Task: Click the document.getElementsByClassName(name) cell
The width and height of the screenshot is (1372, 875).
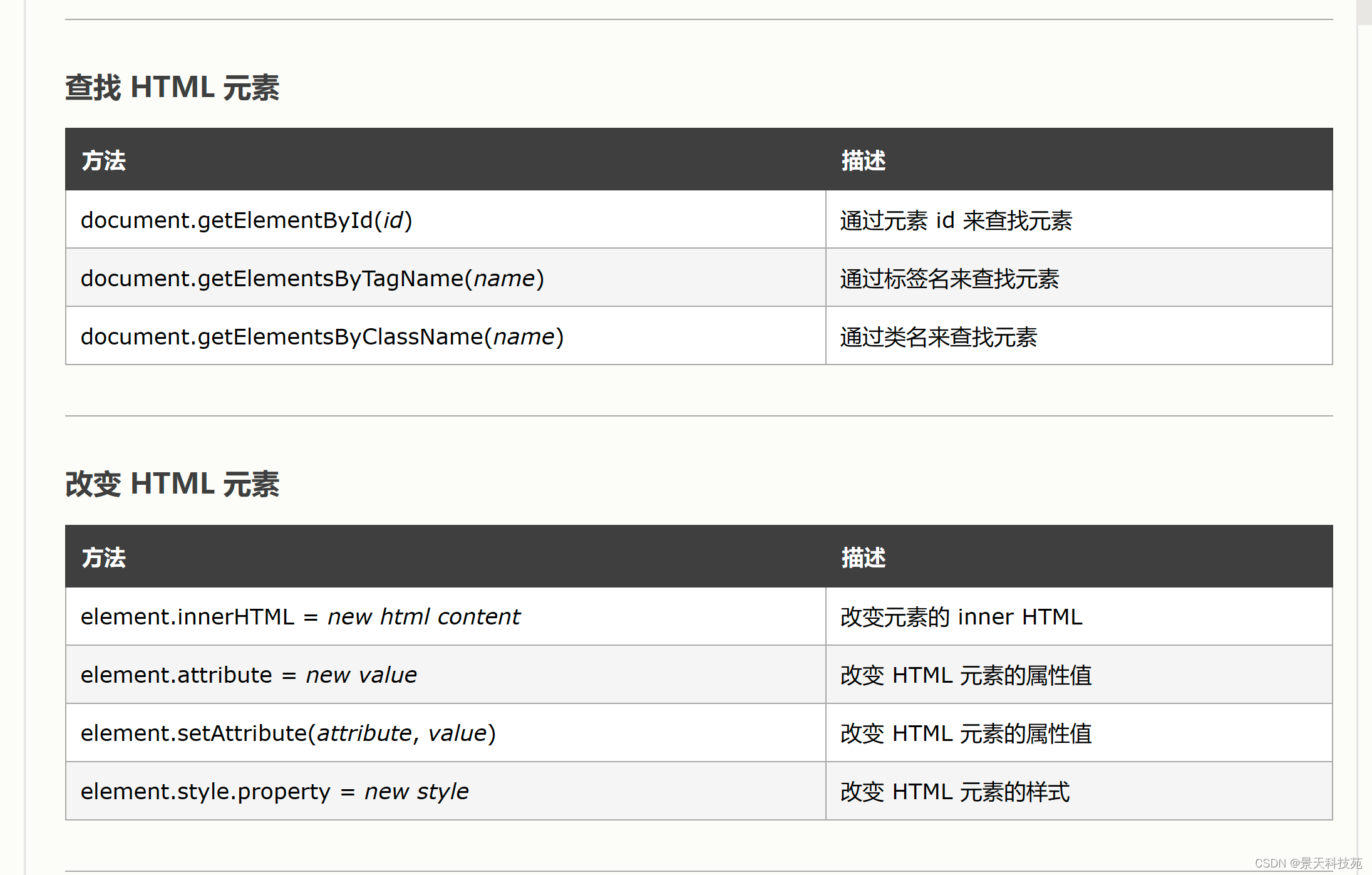Action: (446, 336)
